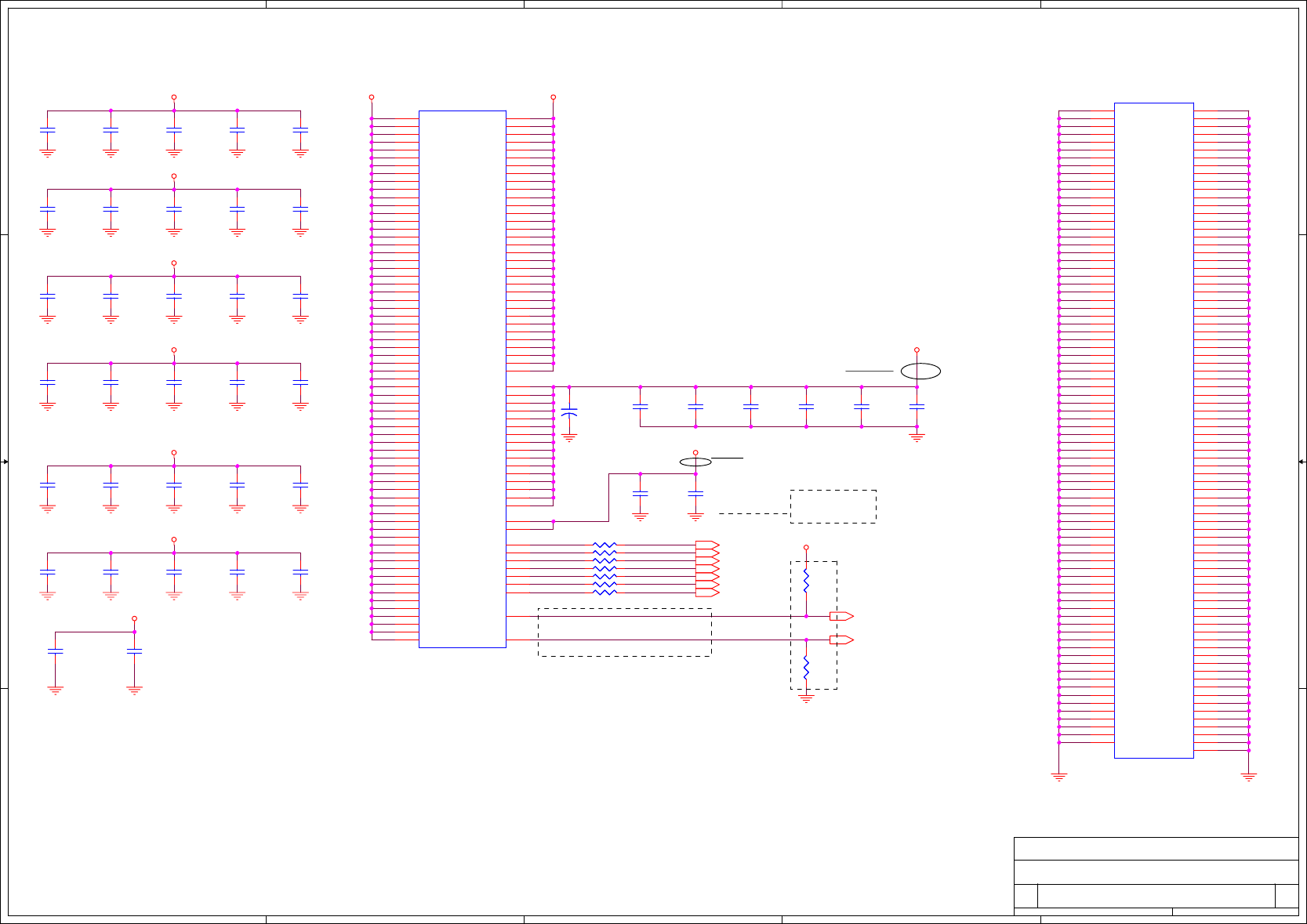Viewport: 1307px width, 924px height.
Task: Click power circle above central IC right pin column
Action: pos(553,97)
